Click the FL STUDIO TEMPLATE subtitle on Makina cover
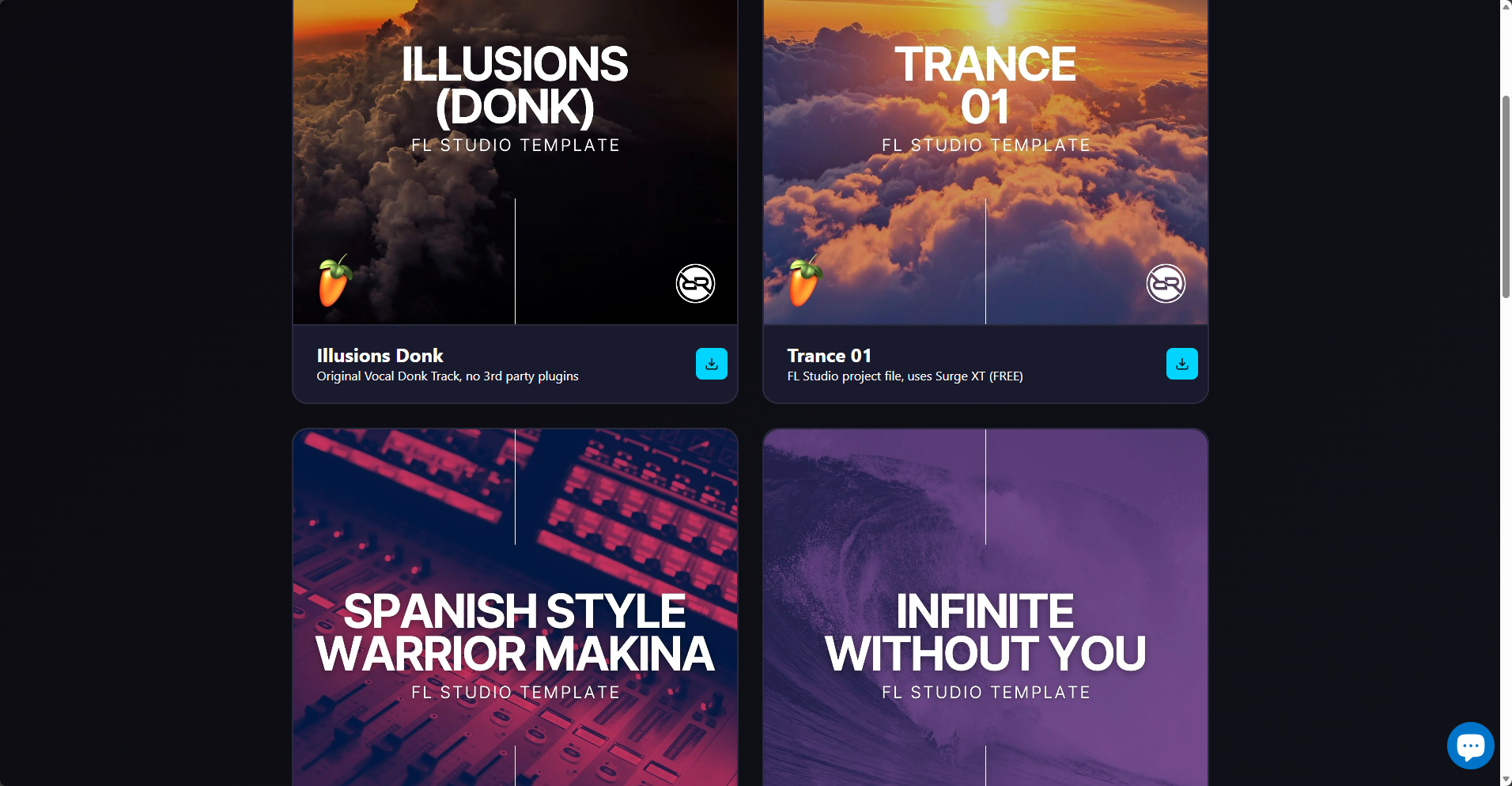The image size is (1512, 786). tap(515, 693)
